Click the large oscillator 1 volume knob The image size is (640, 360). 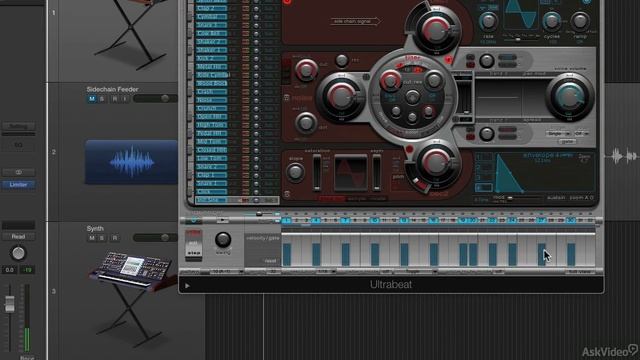click(x=436, y=29)
